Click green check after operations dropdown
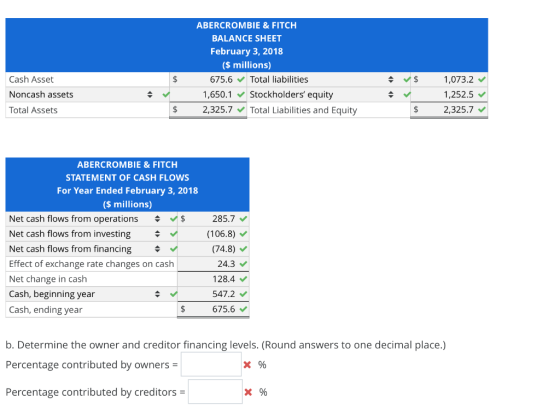The image size is (560, 408). pyautogui.click(x=174, y=219)
